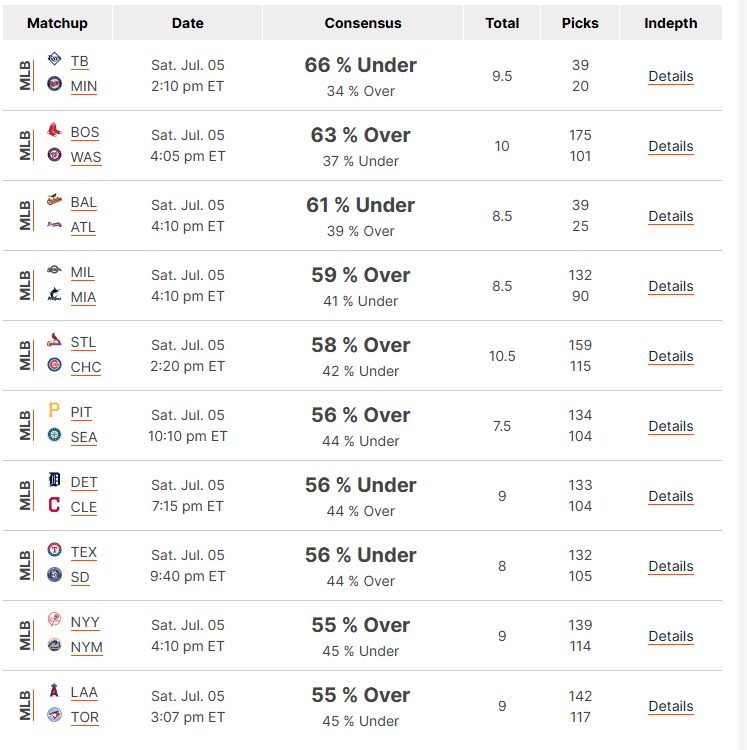Viewport: 747px width, 750px height.
Task: Sort by the Total column header
Action: click(502, 23)
